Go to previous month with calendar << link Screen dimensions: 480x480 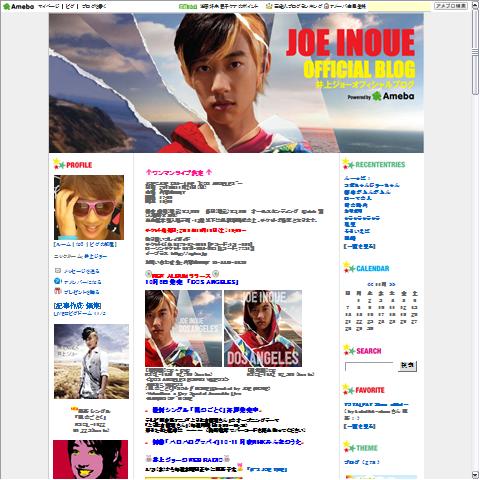point(370,284)
